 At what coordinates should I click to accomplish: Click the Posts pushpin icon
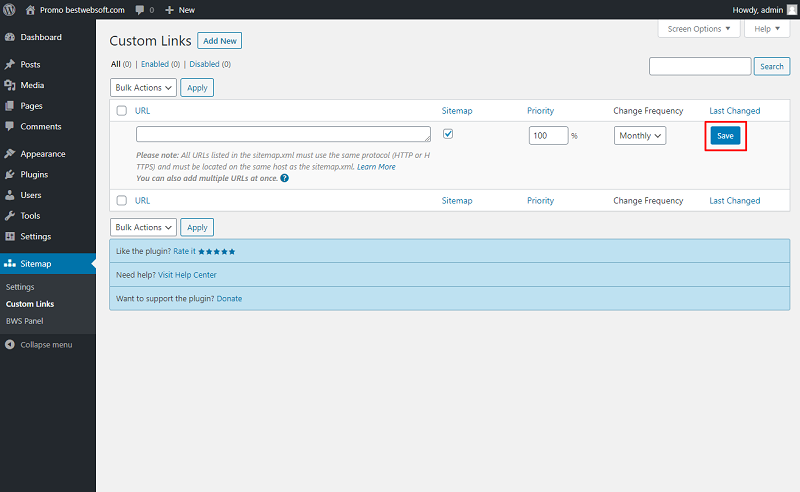[x=10, y=64]
